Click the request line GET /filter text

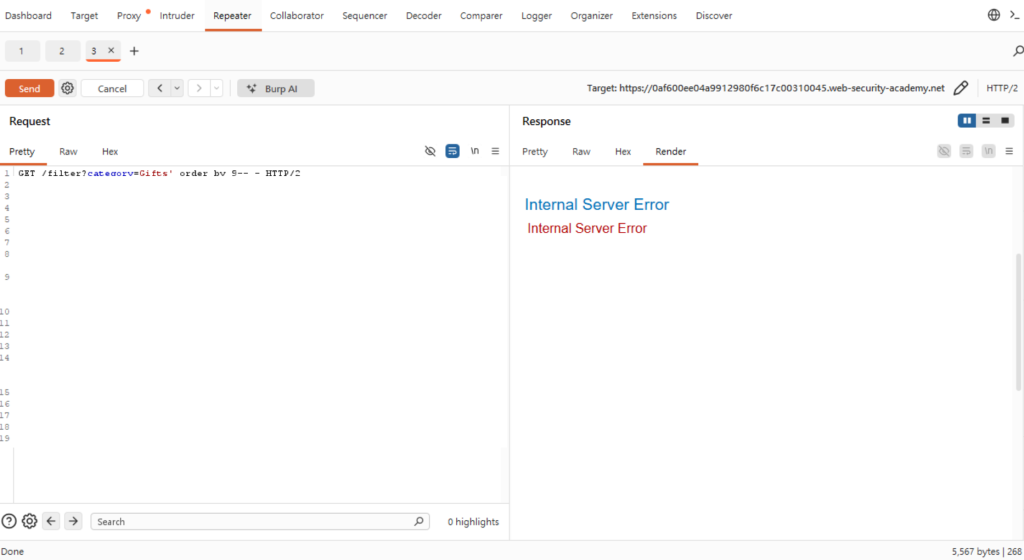[159, 173]
